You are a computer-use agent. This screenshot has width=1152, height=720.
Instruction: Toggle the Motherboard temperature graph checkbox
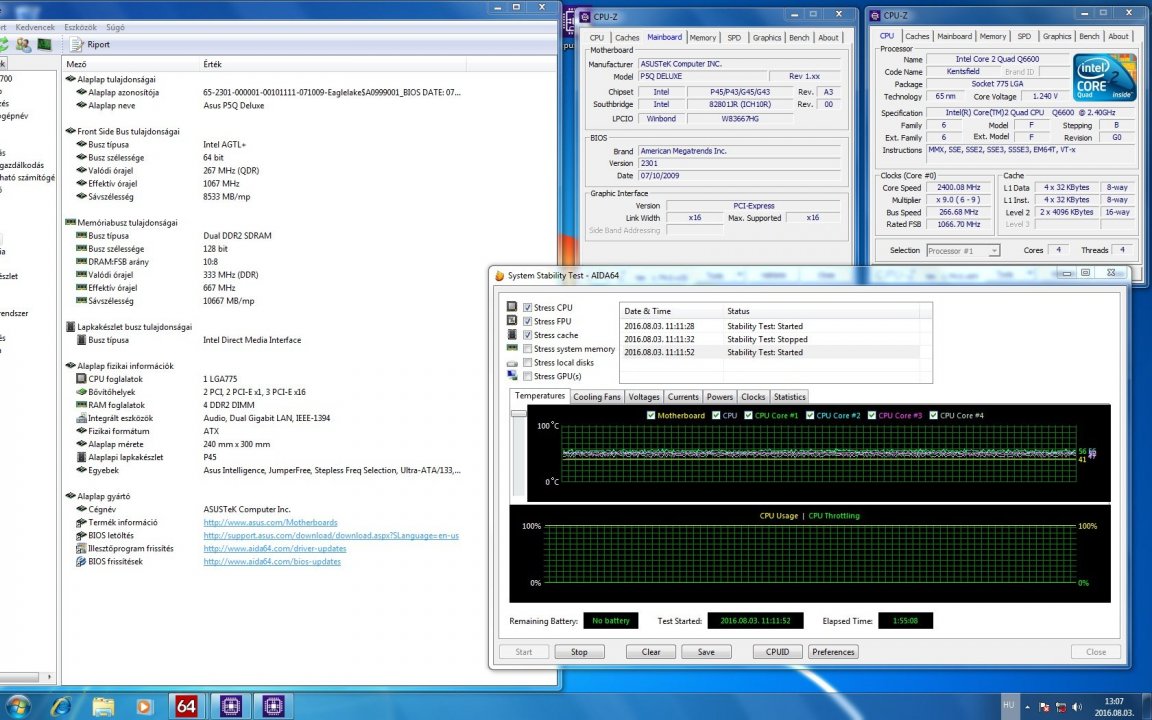(x=652, y=415)
